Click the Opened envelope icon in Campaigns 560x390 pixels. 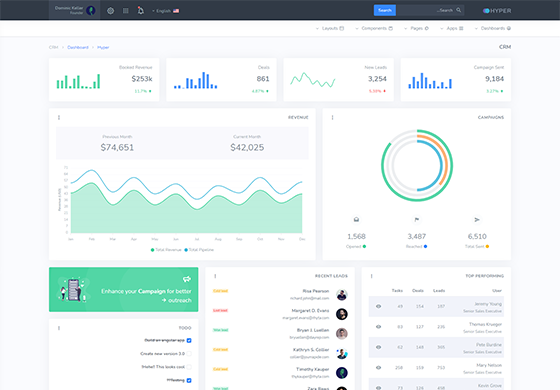pyautogui.click(x=356, y=220)
